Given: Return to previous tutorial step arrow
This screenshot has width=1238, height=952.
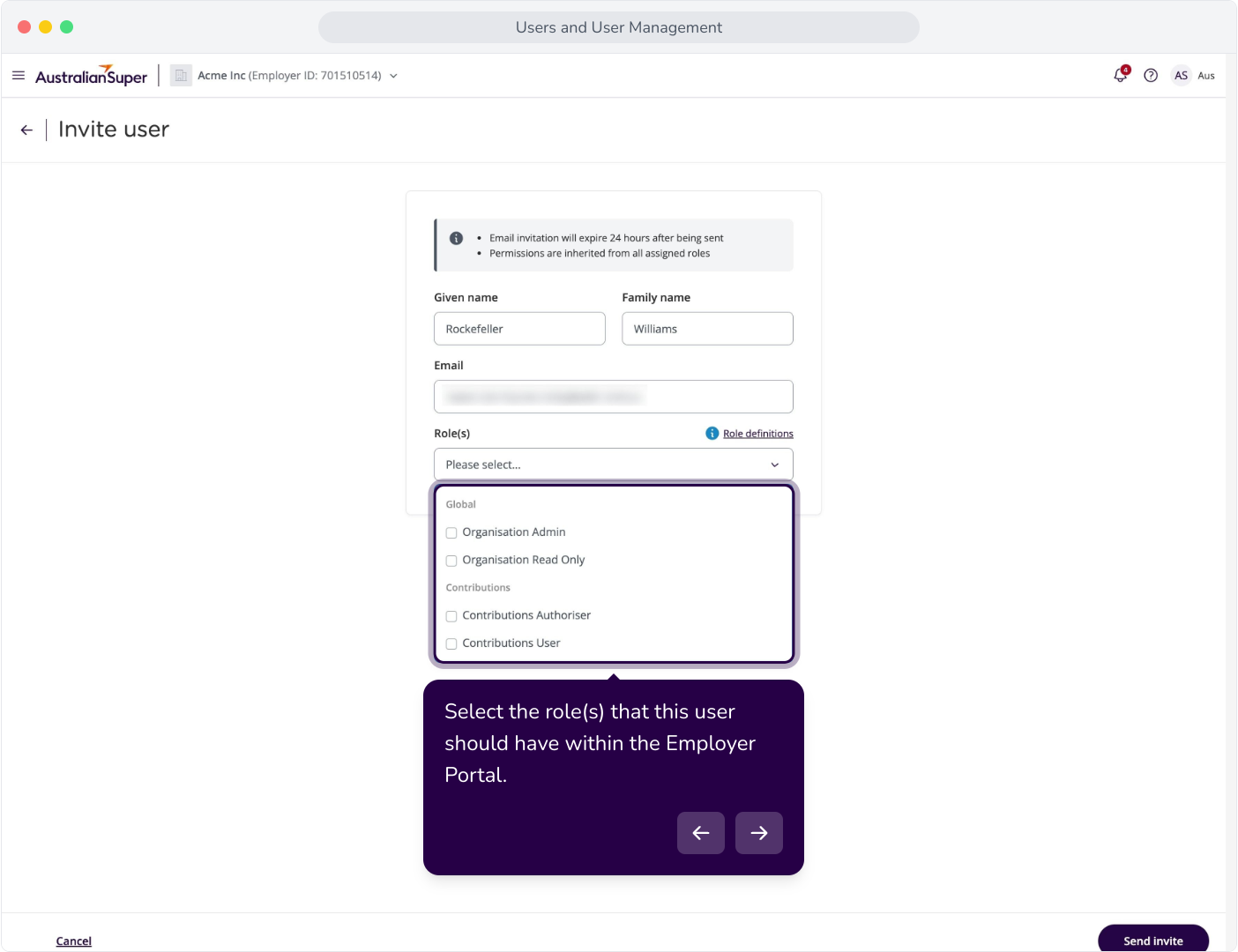Looking at the screenshot, I should click(x=701, y=833).
